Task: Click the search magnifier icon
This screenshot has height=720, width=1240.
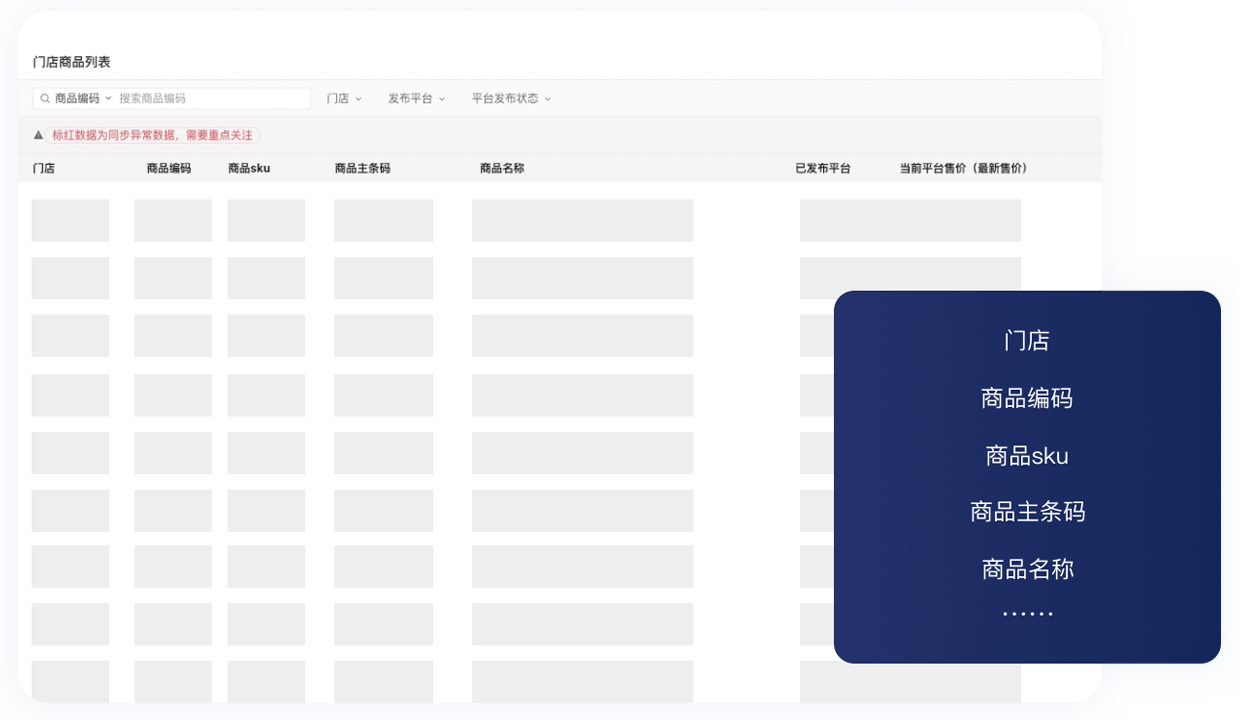Action: pos(45,99)
